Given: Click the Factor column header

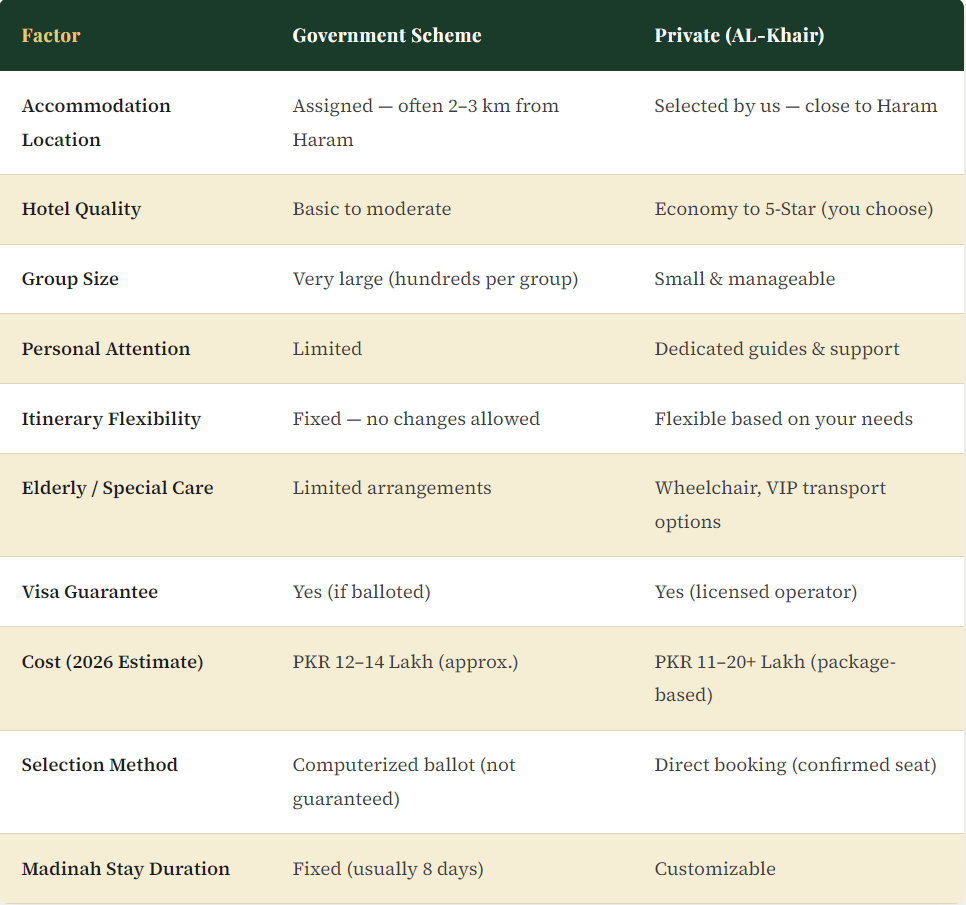Looking at the screenshot, I should [51, 36].
